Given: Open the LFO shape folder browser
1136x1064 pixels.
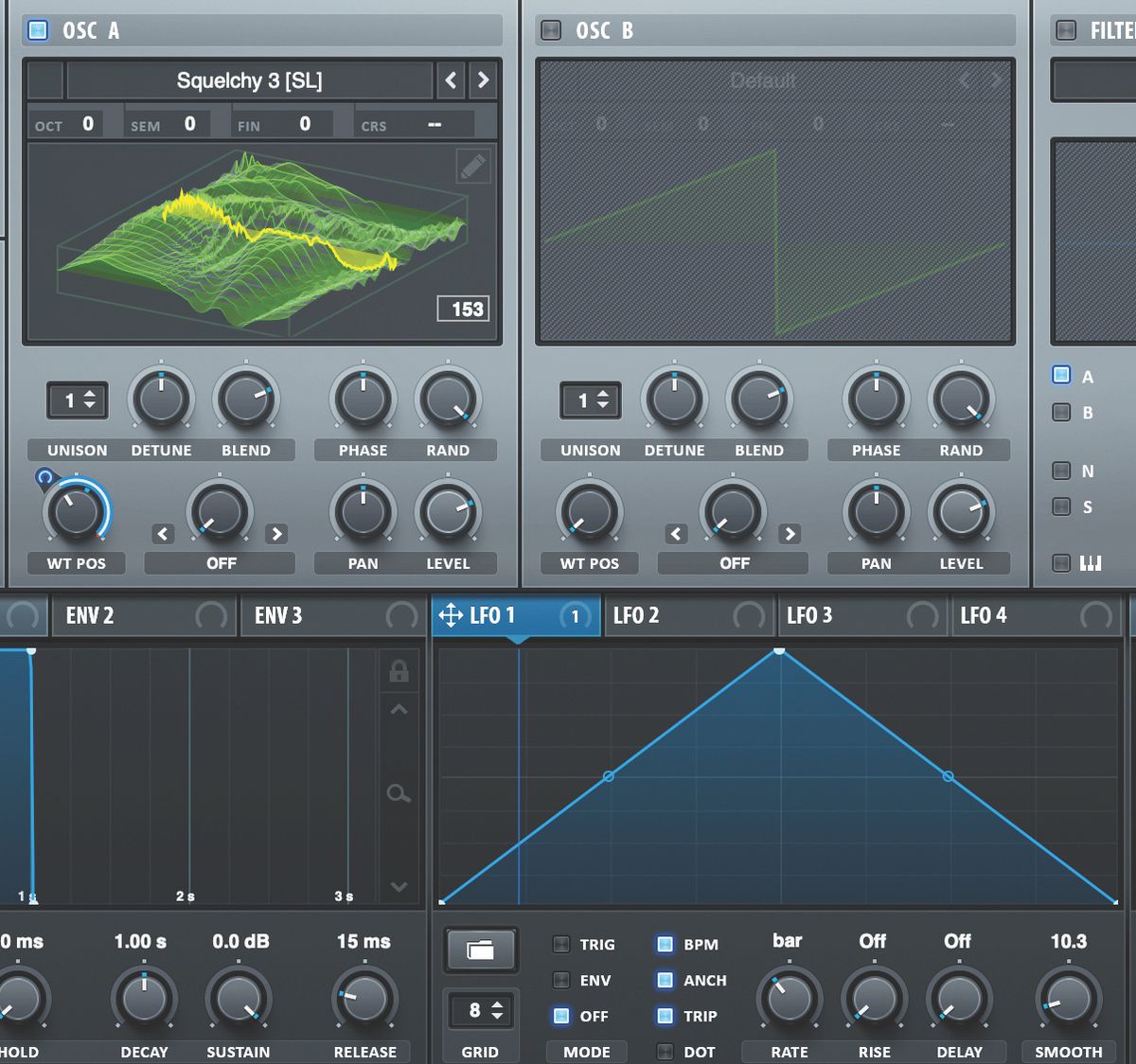Looking at the screenshot, I should tap(481, 949).
